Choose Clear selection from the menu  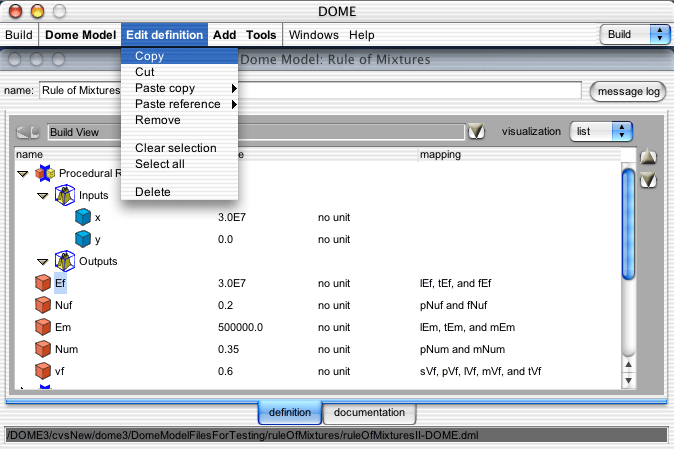(179, 148)
